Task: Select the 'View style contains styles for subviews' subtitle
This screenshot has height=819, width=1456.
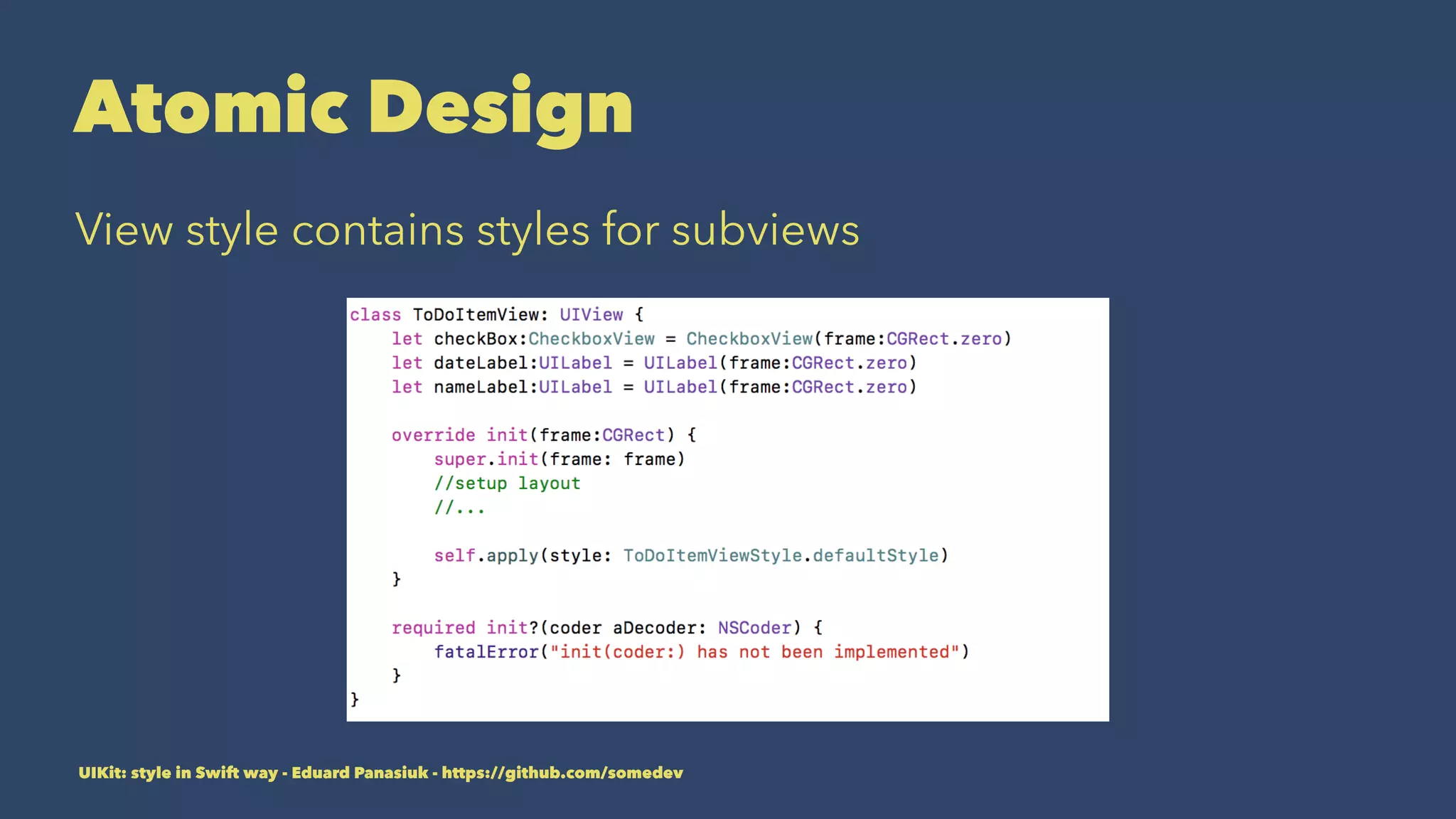Action: tap(467, 230)
